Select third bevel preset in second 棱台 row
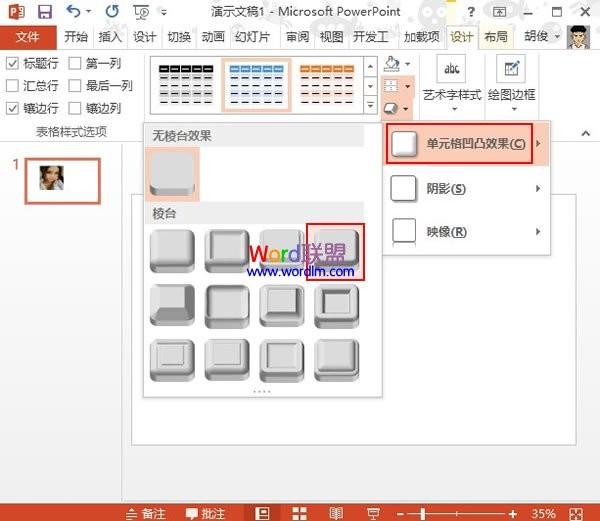 pyautogui.click(x=282, y=306)
